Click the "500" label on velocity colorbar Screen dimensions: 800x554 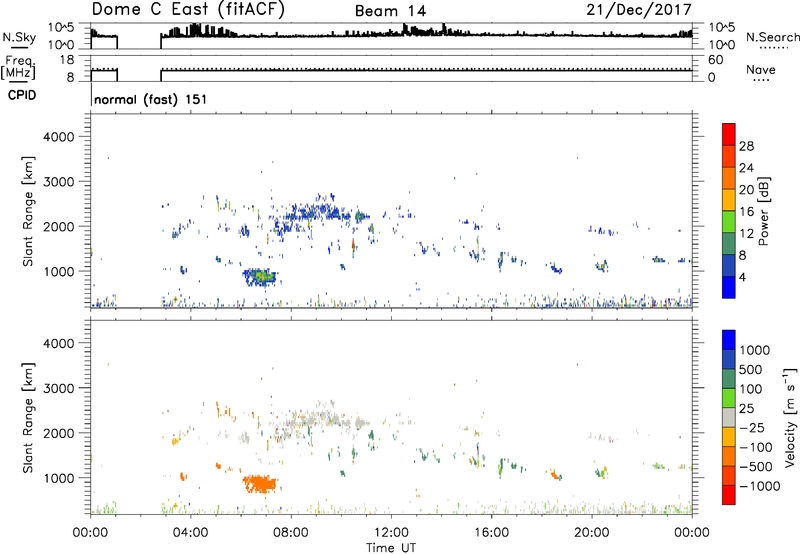tap(750, 370)
